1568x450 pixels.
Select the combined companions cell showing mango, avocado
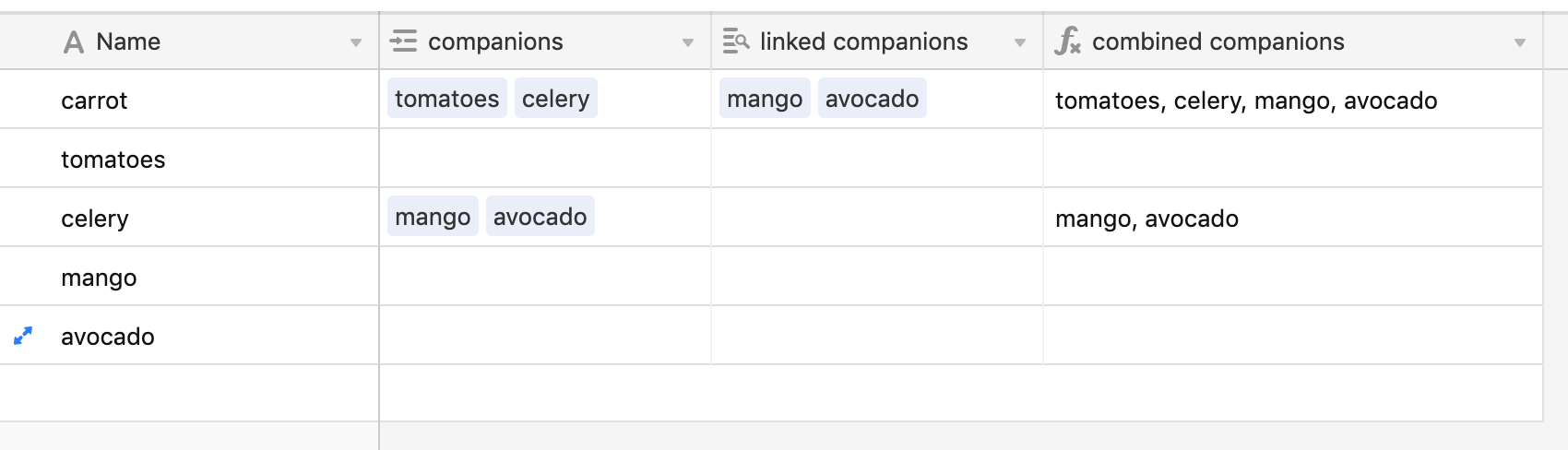pos(1293,218)
